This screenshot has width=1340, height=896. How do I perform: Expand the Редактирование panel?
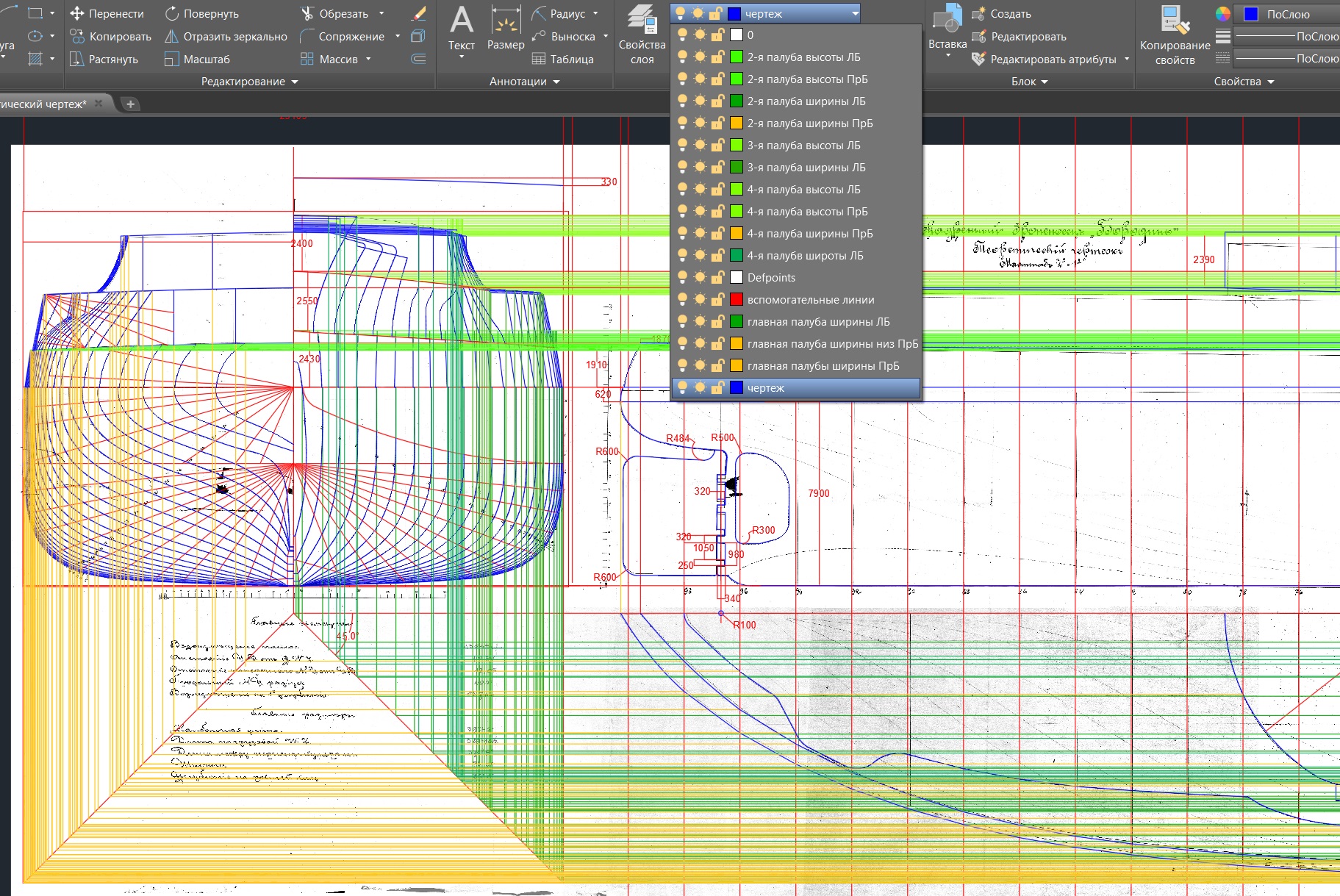click(249, 82)
